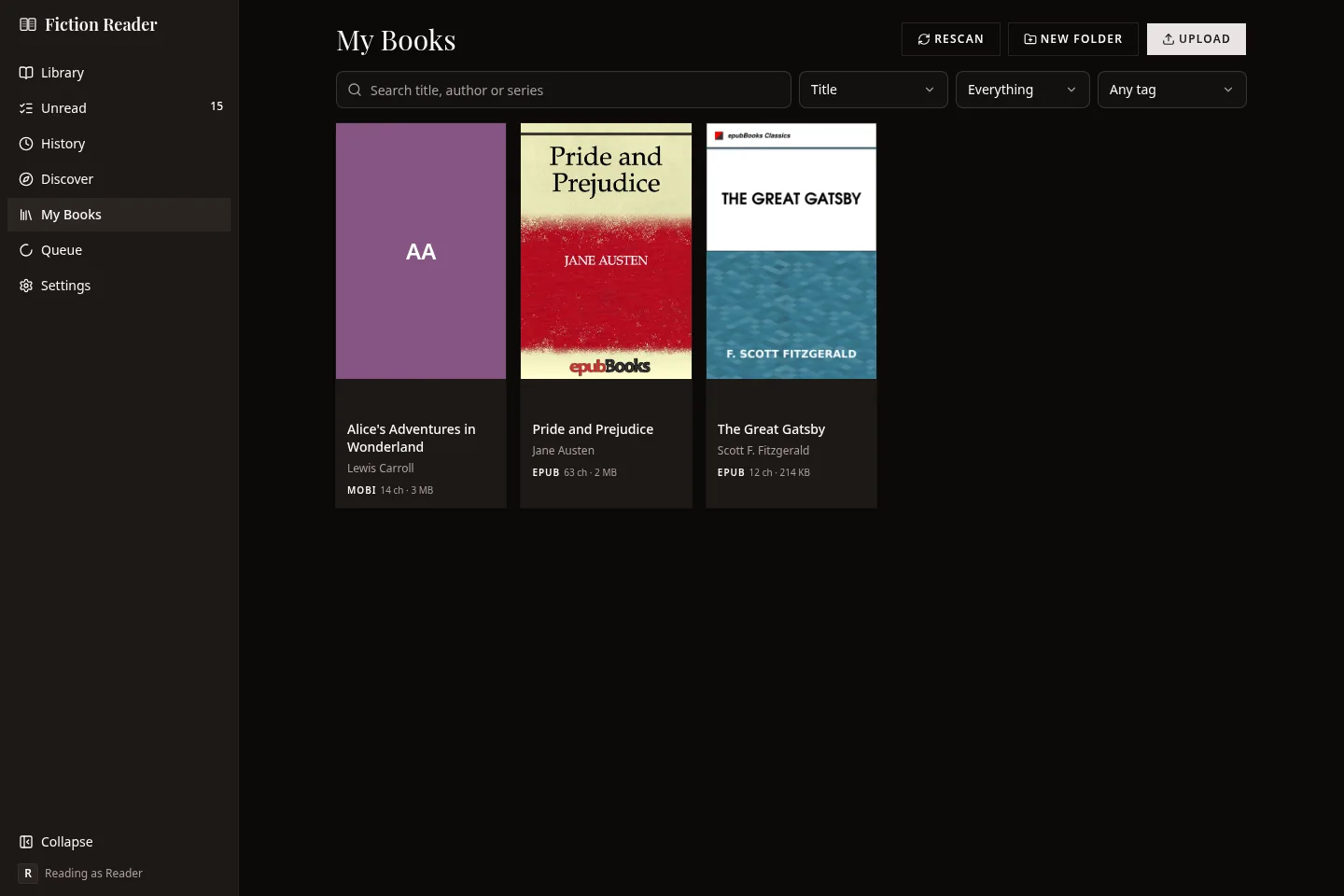The width and height of the screenshot is (1344, 896).
Task: Click the Rescan button
Action: [x=951, y=39]
